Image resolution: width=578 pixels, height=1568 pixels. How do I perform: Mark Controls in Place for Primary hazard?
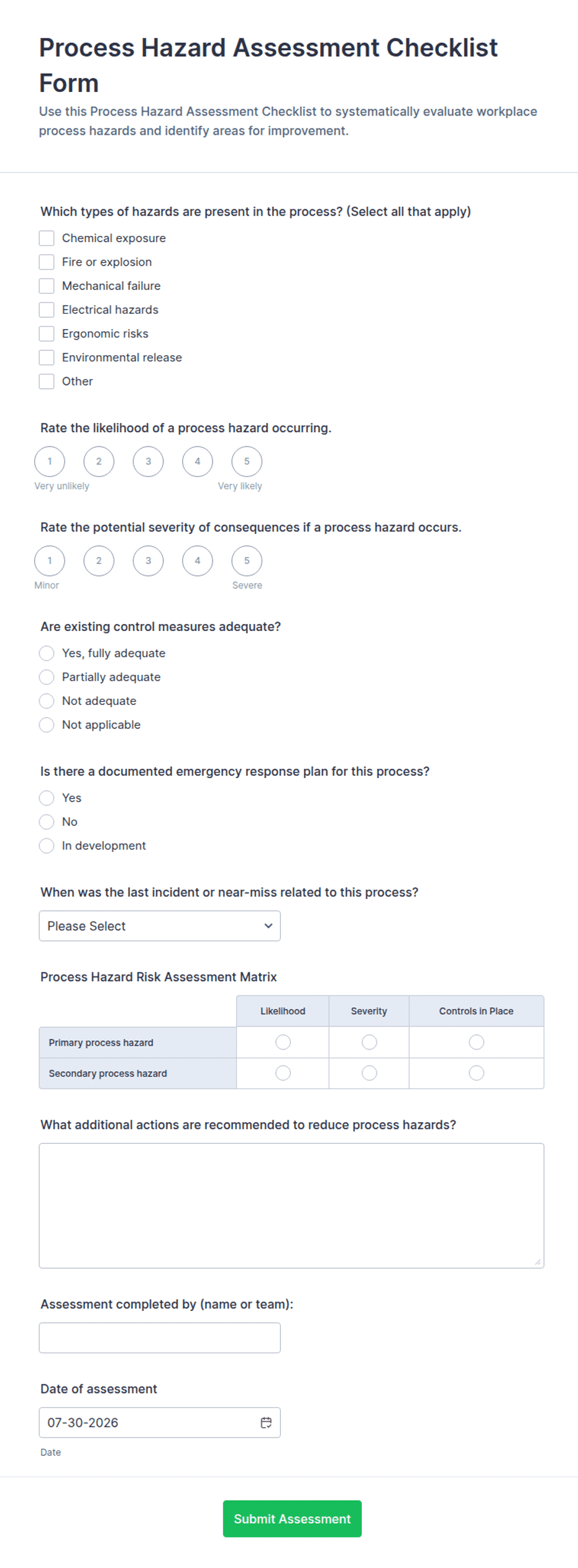pos(476,1042)
